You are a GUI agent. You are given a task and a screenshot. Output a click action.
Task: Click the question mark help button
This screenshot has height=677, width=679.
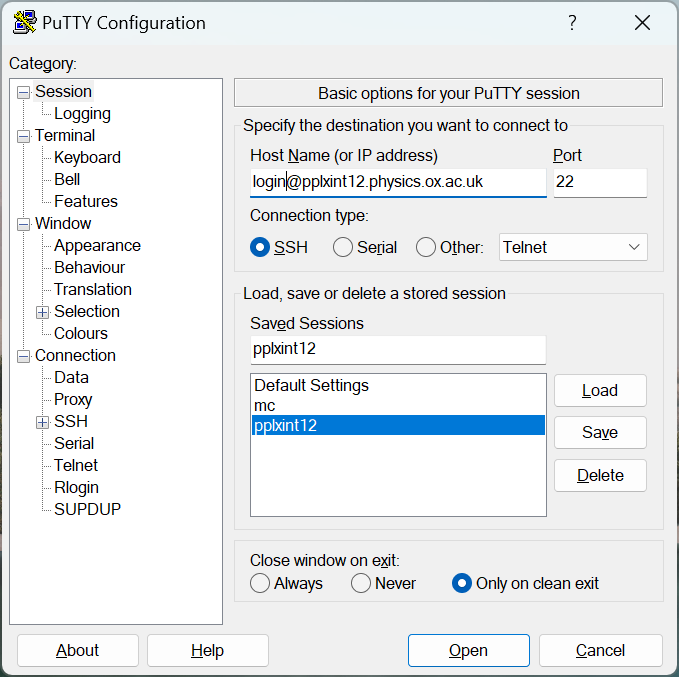(572, 23)
